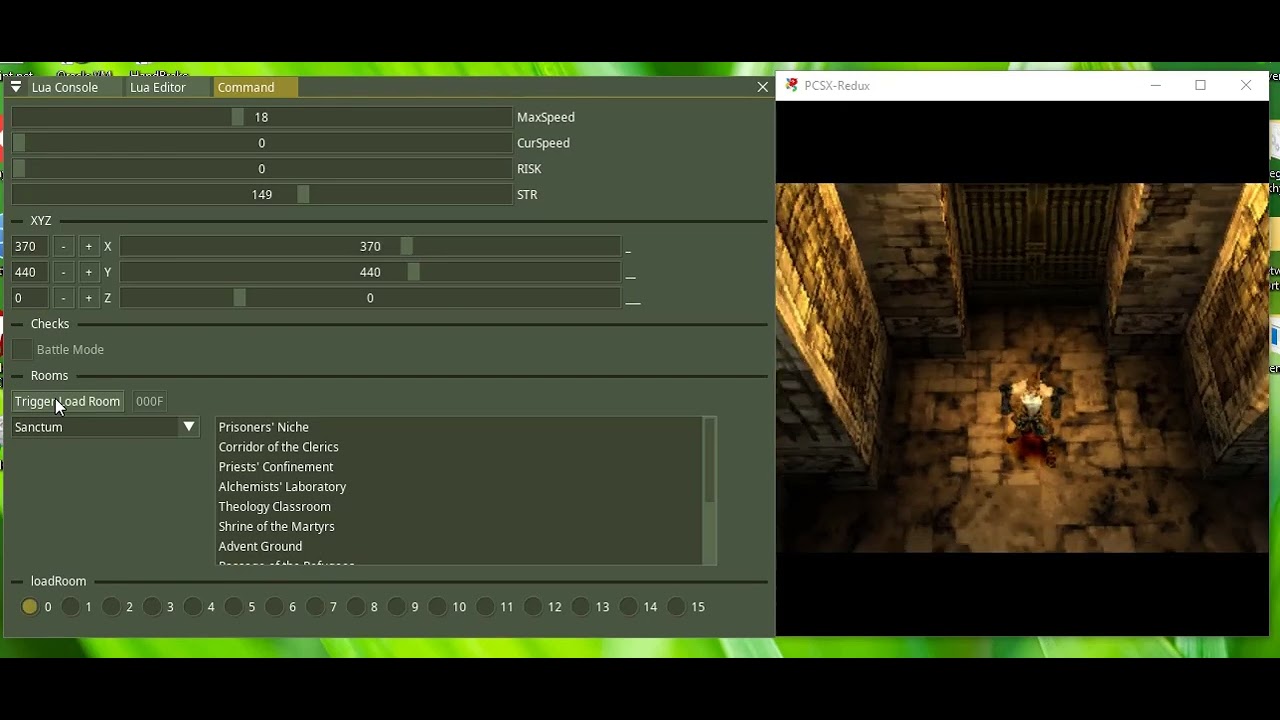The height and width of the screenshot is (720, 1280).
Task: Select loadRoom radio button 6
Action: point(275,607)
